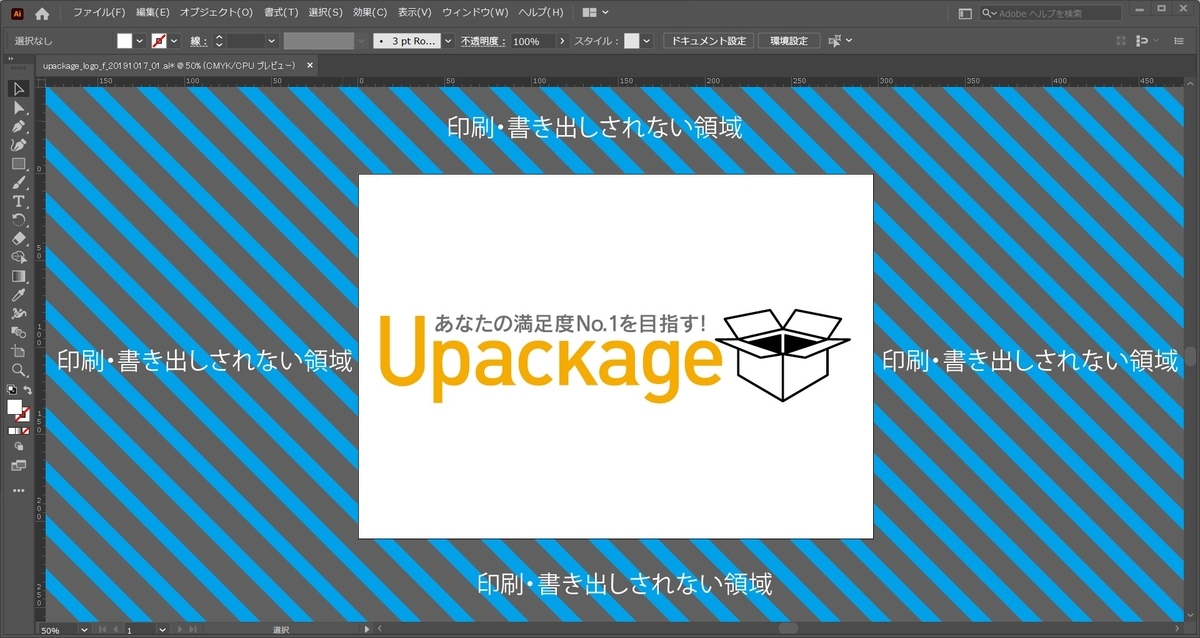Click 環境設定 button

(789, 41)
